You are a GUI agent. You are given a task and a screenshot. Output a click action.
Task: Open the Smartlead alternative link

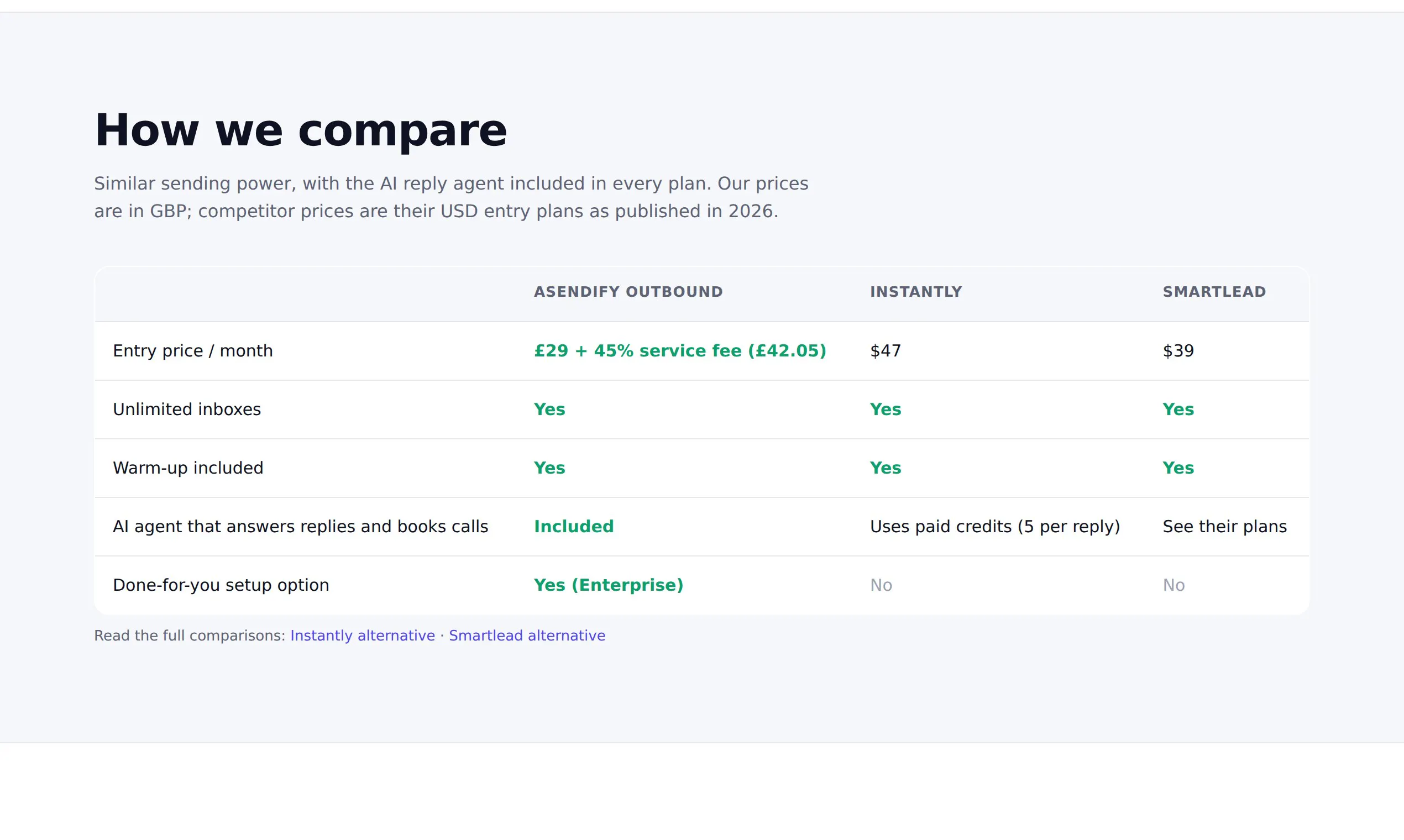click(x=527, y=636)
